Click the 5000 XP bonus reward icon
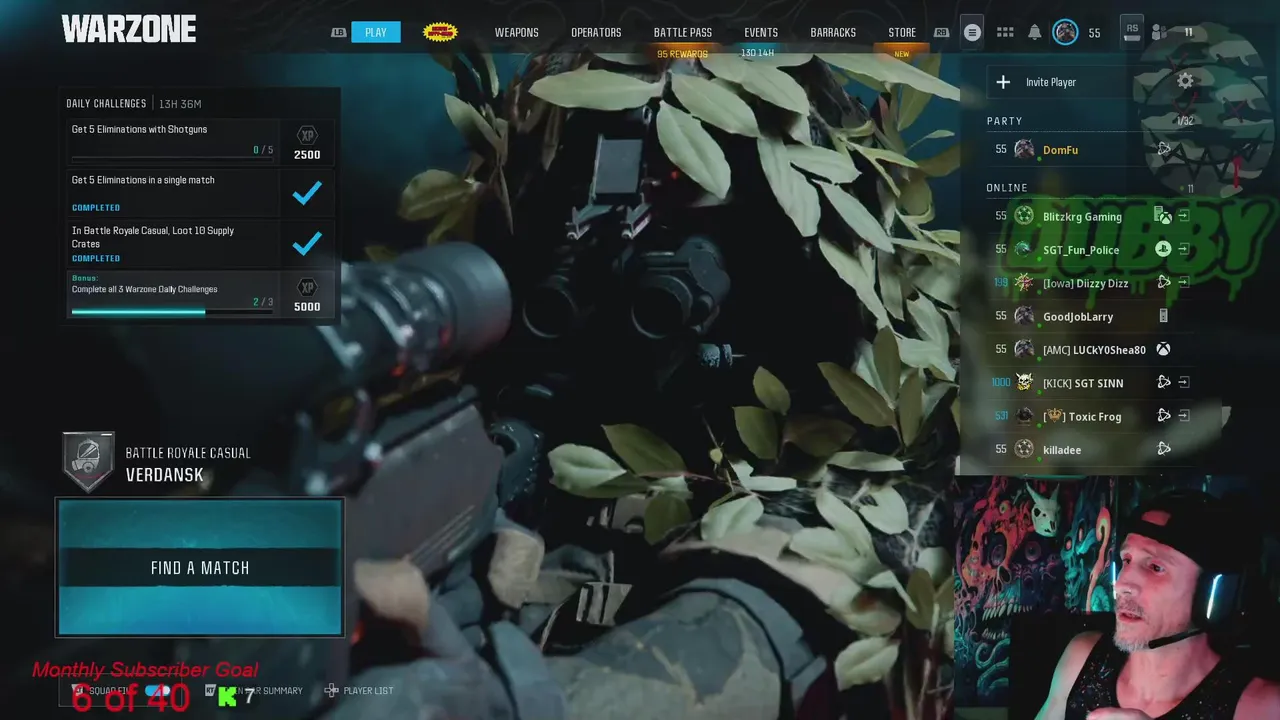The width and height of the screenshot is (1280, 720). [x=307, y=288]
